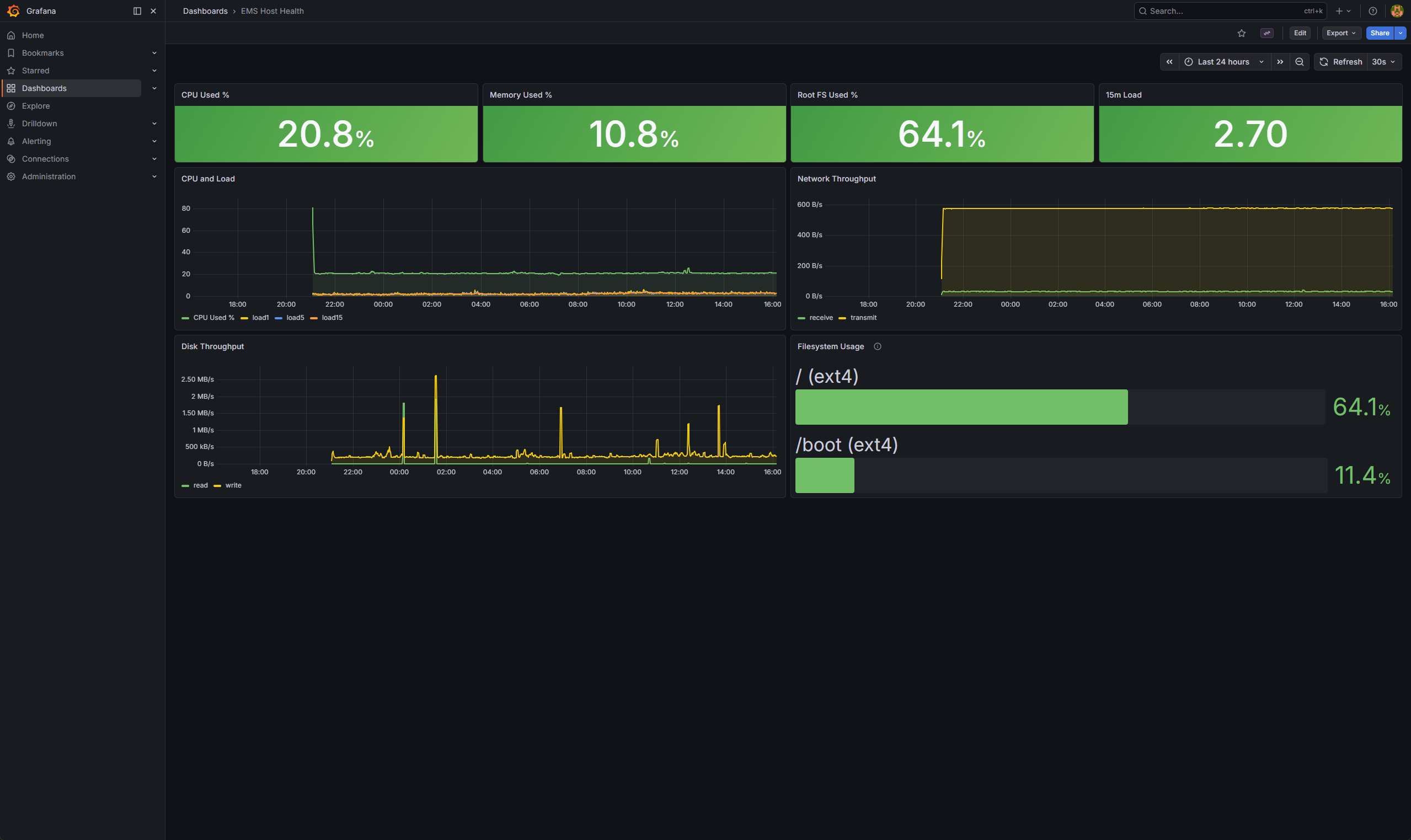Screen dimensions: 1411x840
Task: Click the search input field
Action: coord(1230,10)
